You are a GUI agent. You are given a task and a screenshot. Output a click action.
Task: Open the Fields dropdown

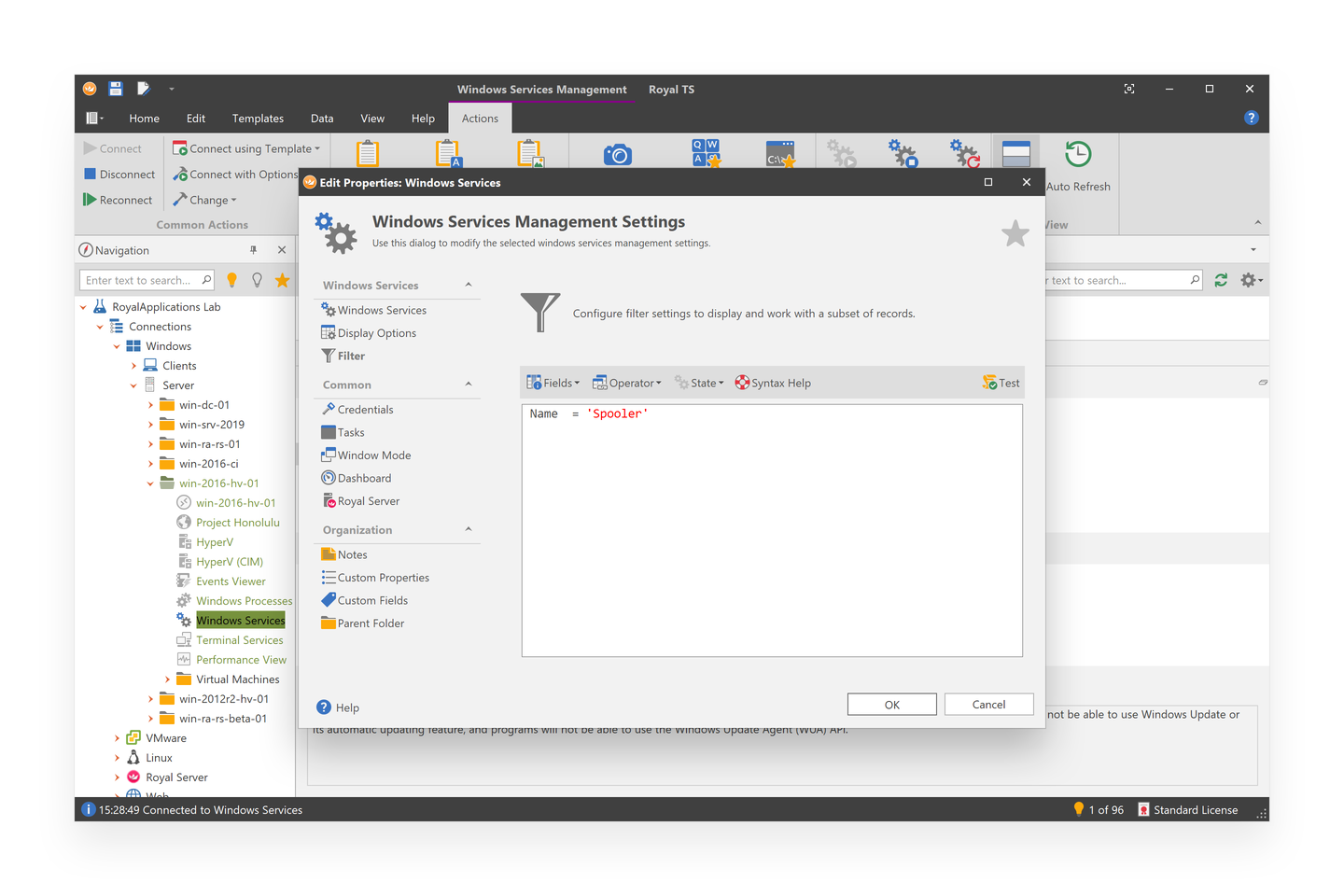point(553,383)
